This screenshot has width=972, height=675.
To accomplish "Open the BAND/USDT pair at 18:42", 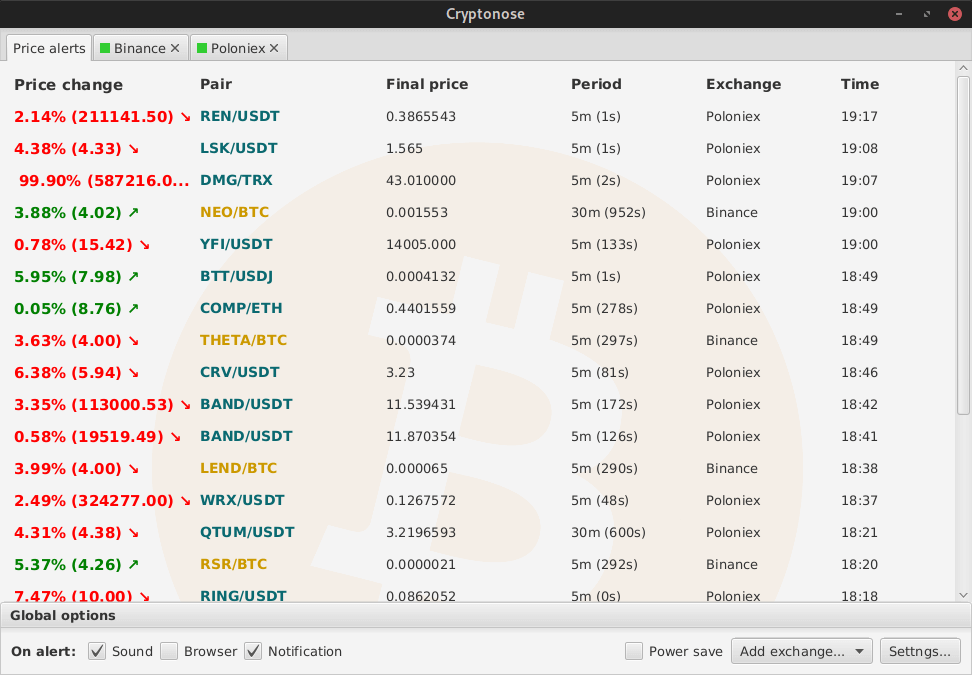I will point(246,404).
